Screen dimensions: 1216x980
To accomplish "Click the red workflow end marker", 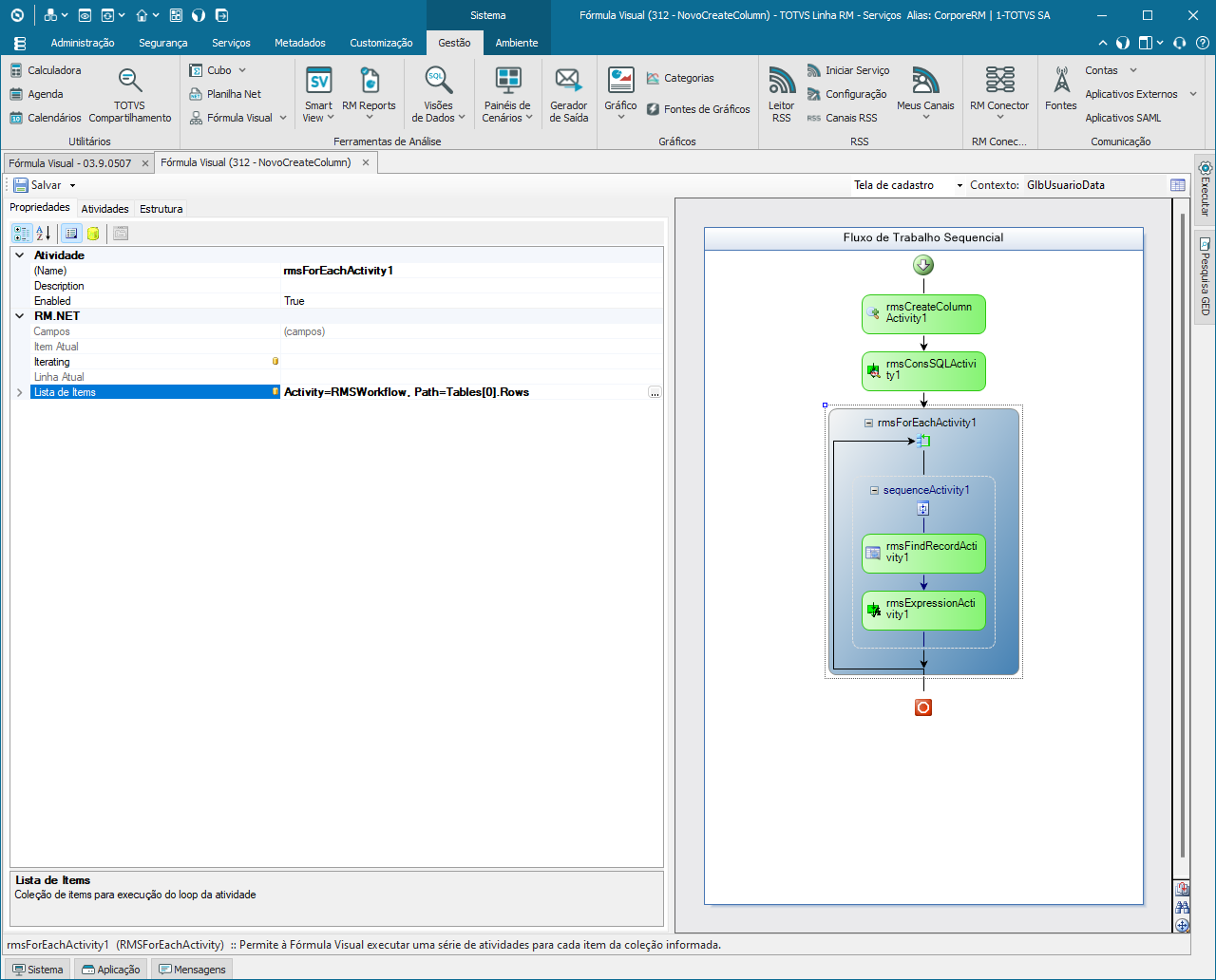I will click(x=923, y=707).
